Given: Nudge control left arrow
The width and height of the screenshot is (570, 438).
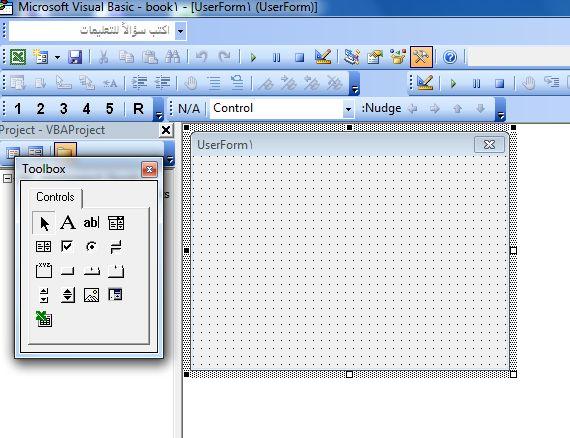Looking at the screenshot, I should [x=412, y=108].
